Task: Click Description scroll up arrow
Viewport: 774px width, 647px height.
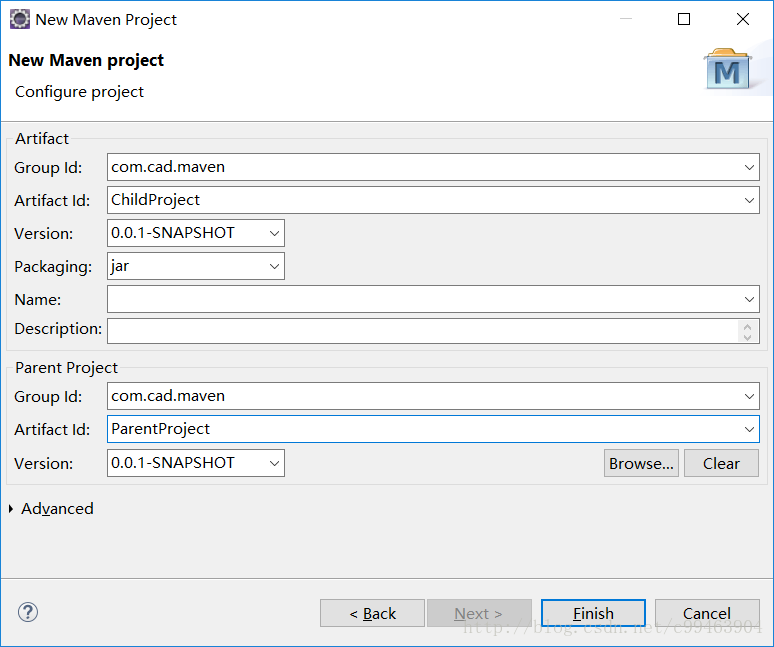Action: pos(747,326)
